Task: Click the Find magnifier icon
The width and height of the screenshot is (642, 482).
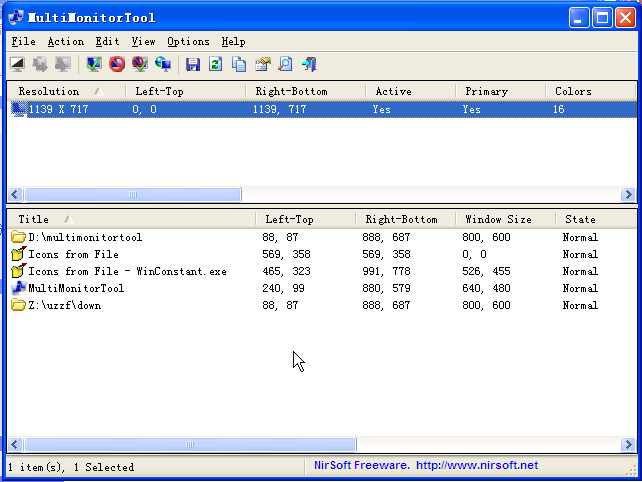Action: click(285, 64)
